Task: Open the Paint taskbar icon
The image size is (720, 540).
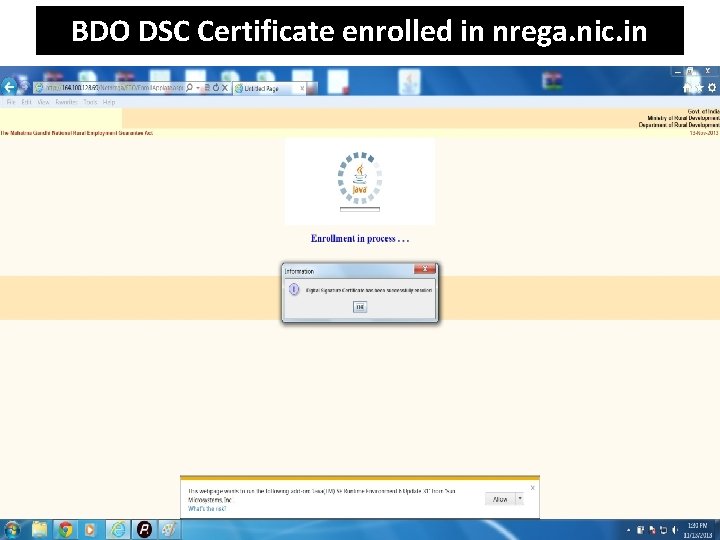Action: [169, 529]
